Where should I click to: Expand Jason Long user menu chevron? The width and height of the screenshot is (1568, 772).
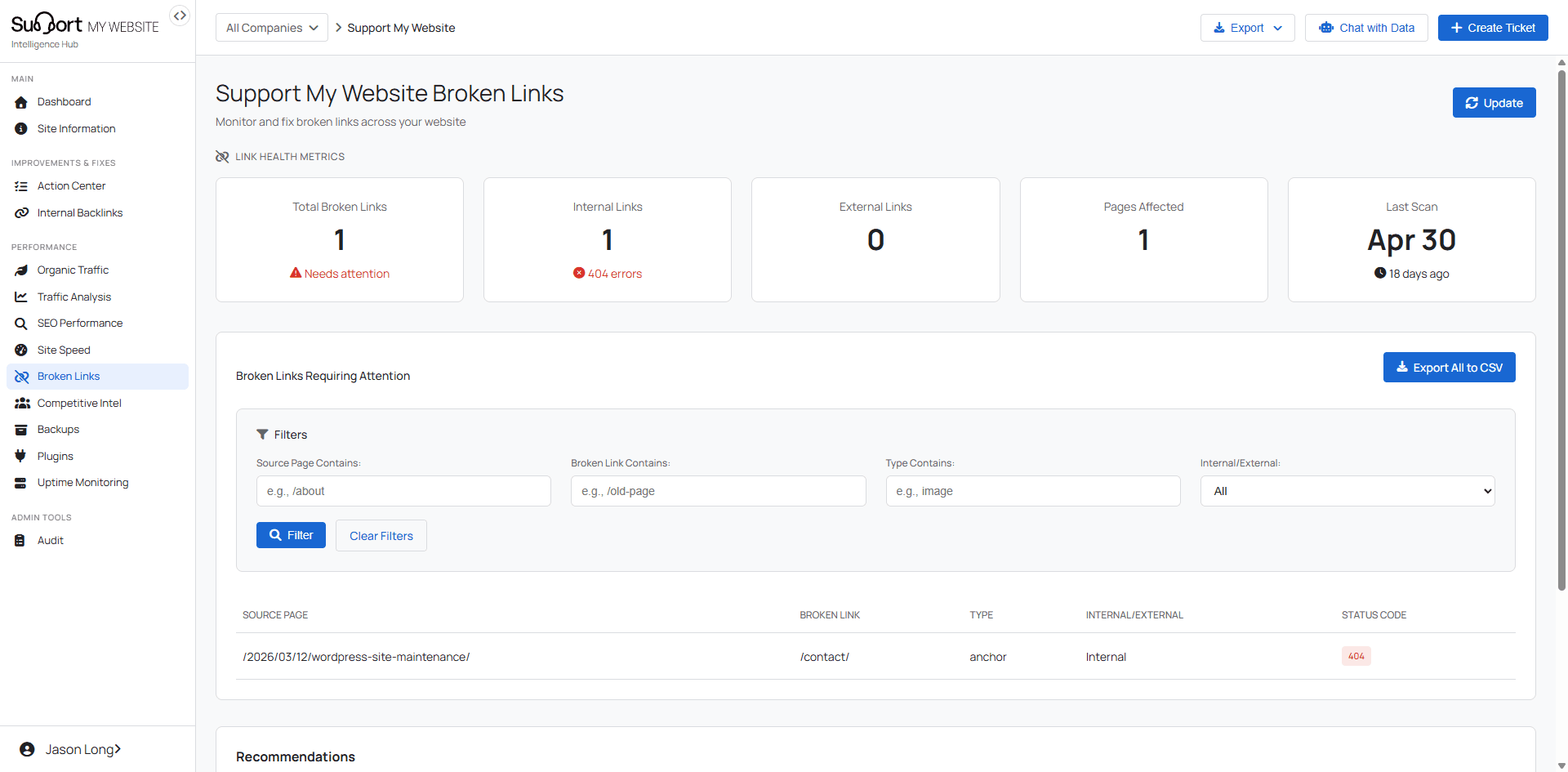(x=118, y=749)
